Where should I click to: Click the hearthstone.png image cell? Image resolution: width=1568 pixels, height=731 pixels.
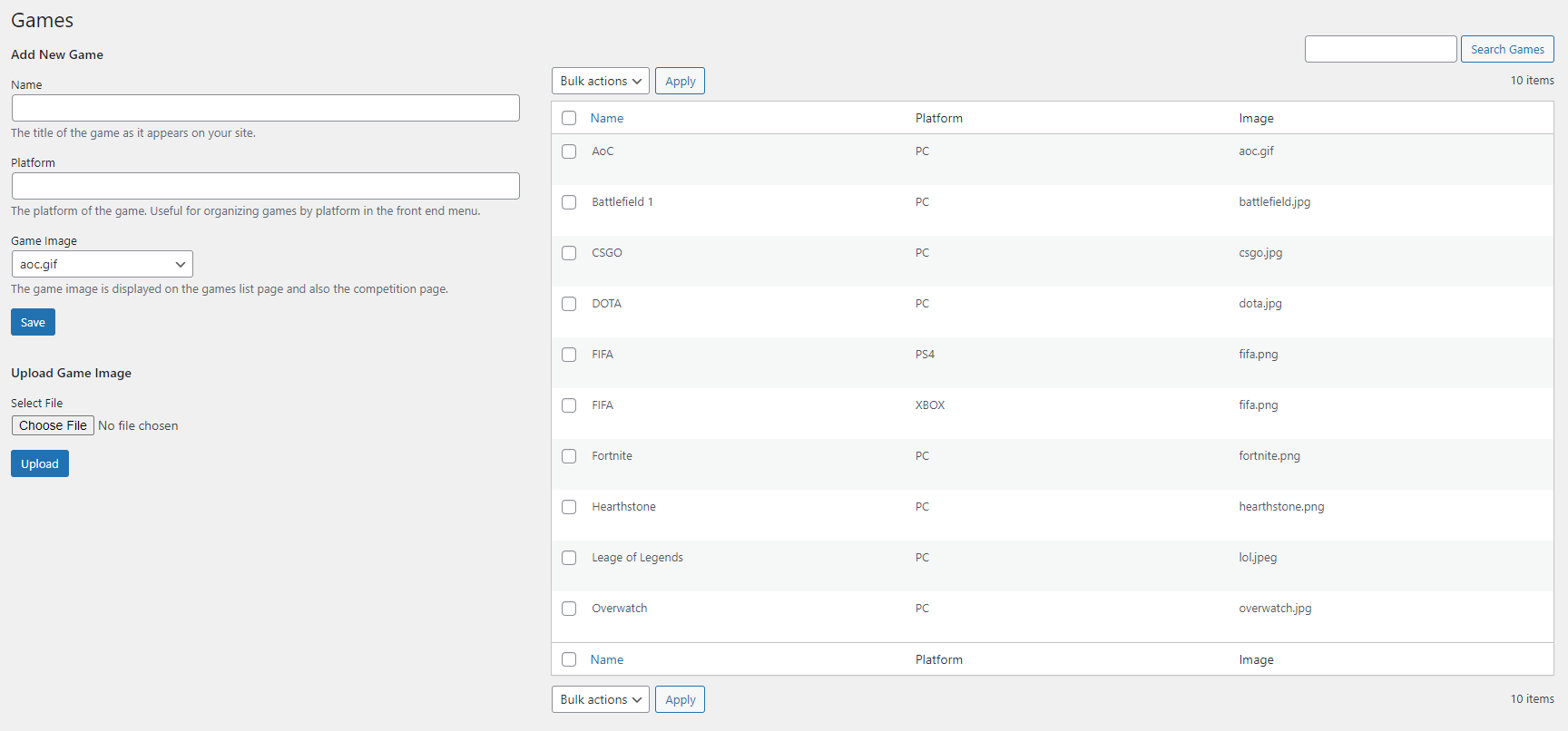coord(1281,507)
